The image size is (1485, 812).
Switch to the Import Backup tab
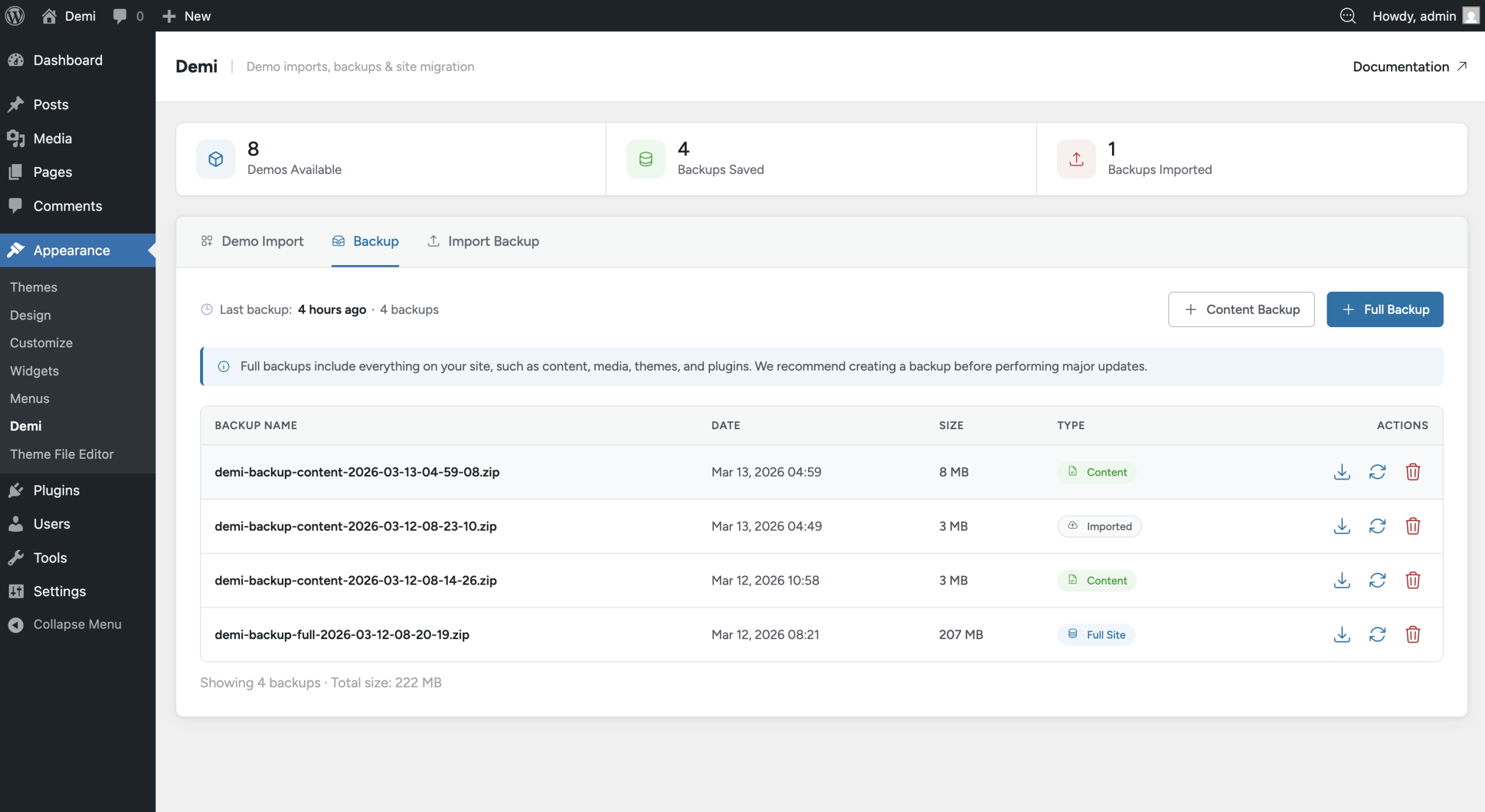483,241
